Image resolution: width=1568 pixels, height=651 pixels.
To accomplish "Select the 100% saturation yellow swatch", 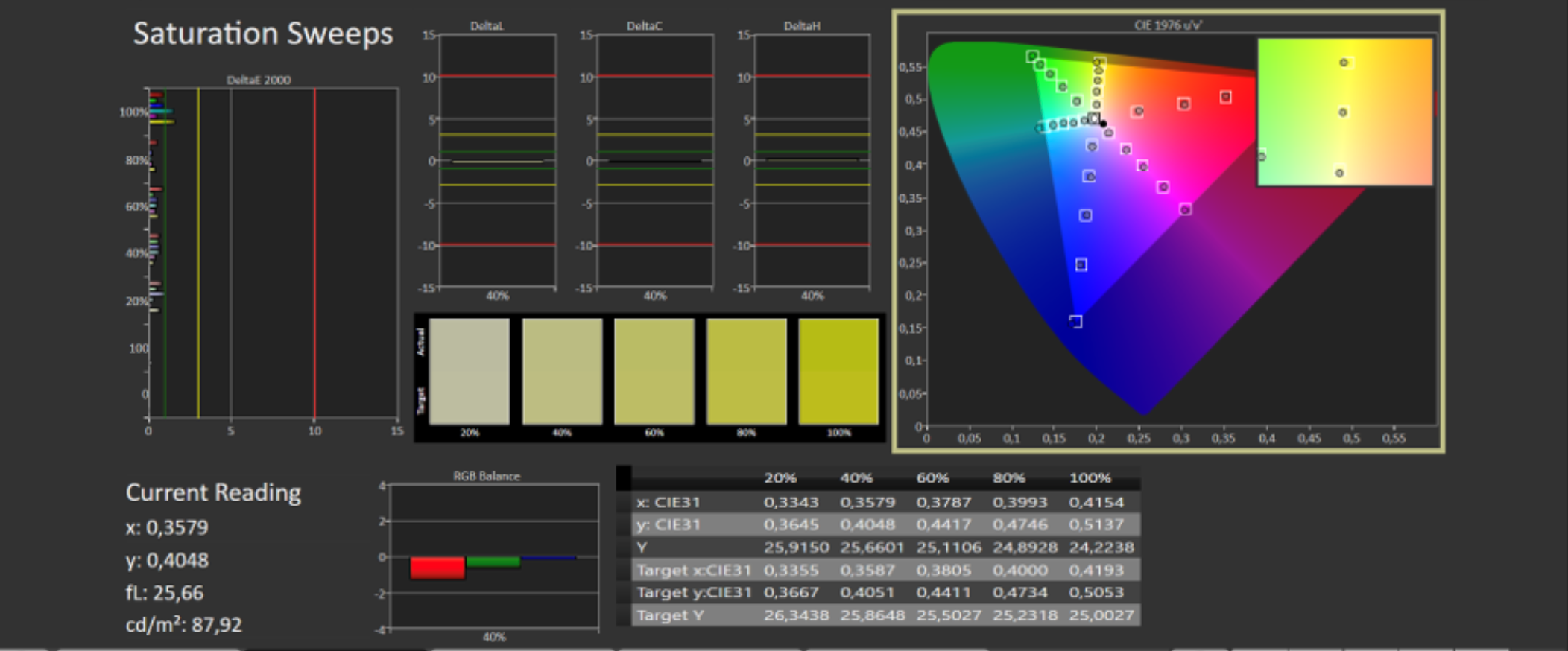I will (838, 371).
